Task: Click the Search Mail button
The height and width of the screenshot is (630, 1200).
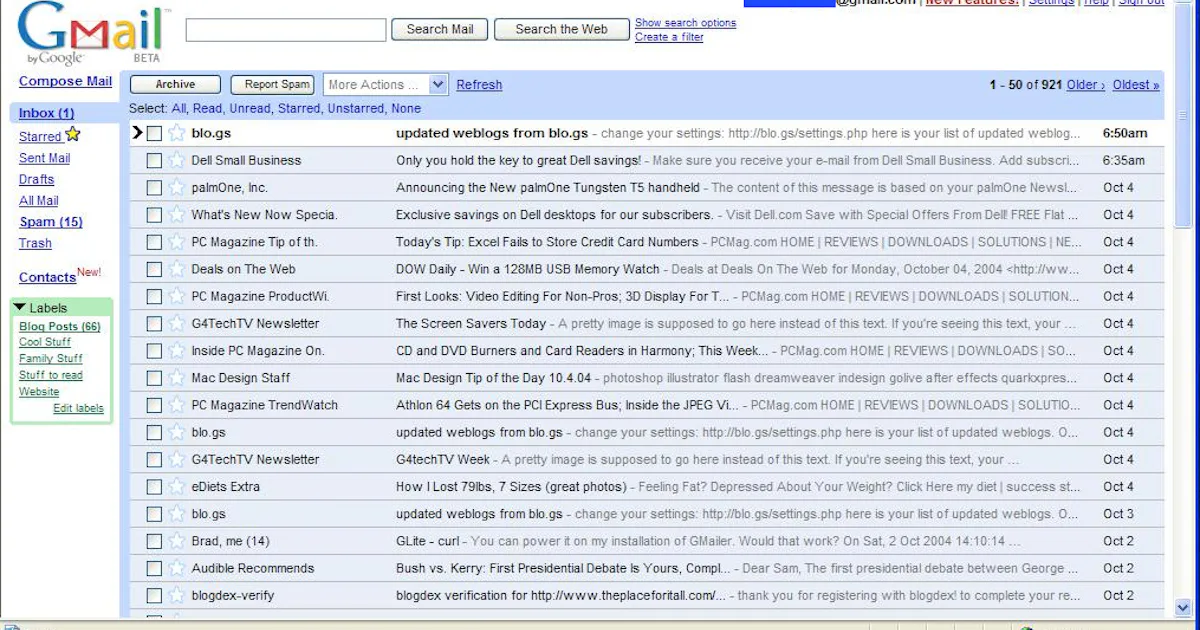Action: point(440,29)
